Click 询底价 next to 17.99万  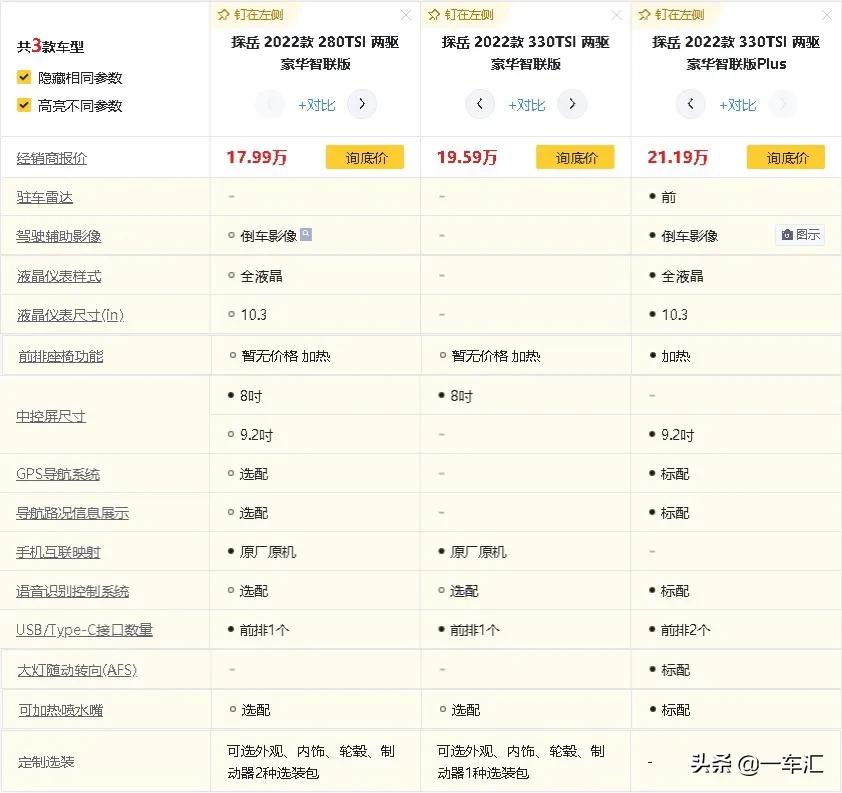pyautogui.click(x=364, y=157)
